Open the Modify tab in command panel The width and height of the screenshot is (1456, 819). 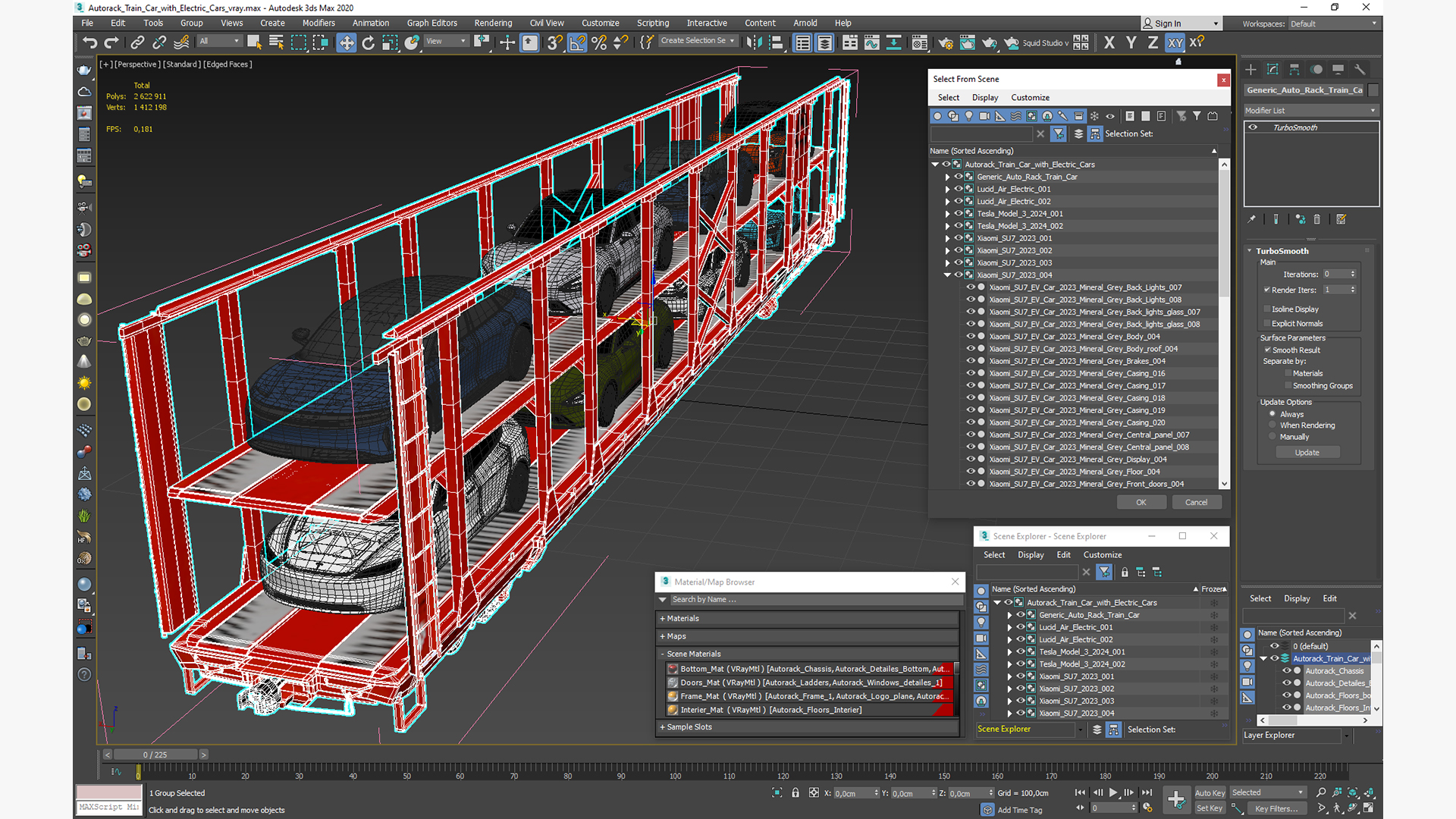tap(1272, 69)
